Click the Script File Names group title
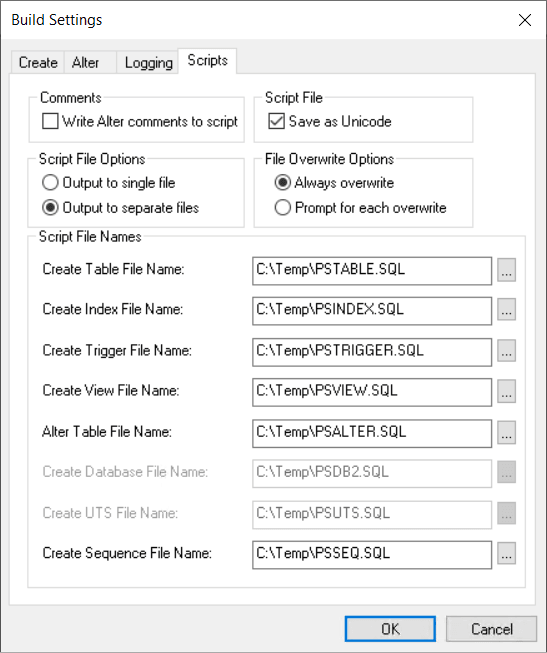Viewport: 547px width, 653px height. click(90, 237)
